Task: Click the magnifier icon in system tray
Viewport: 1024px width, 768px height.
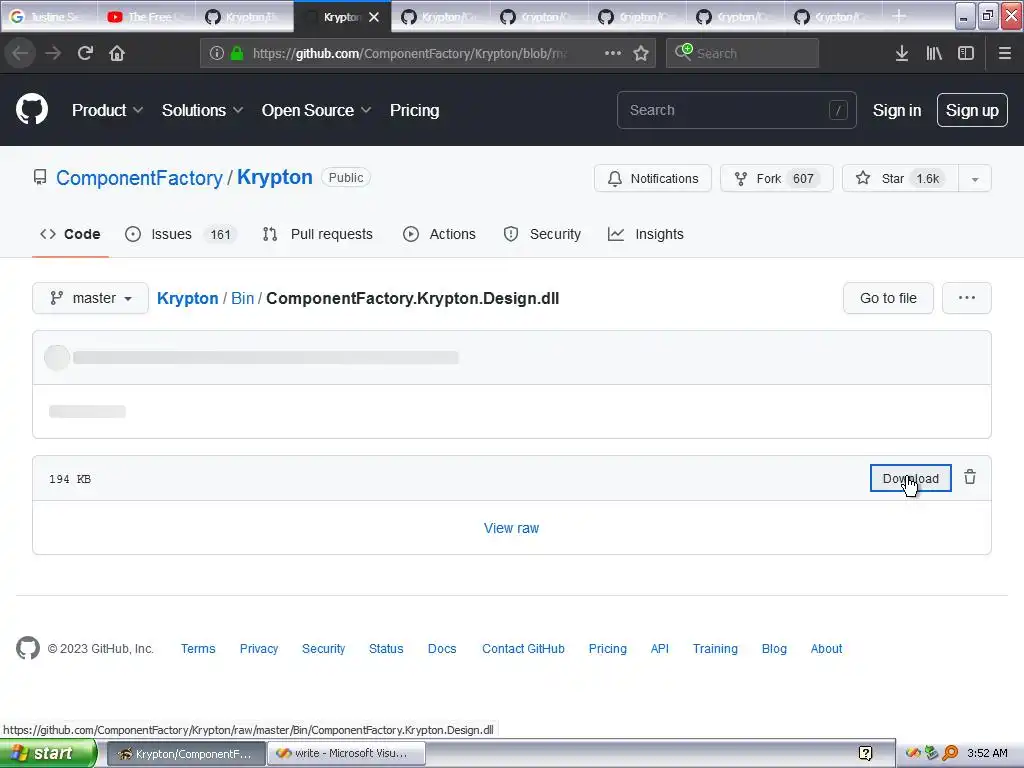Action: [950, 753]
